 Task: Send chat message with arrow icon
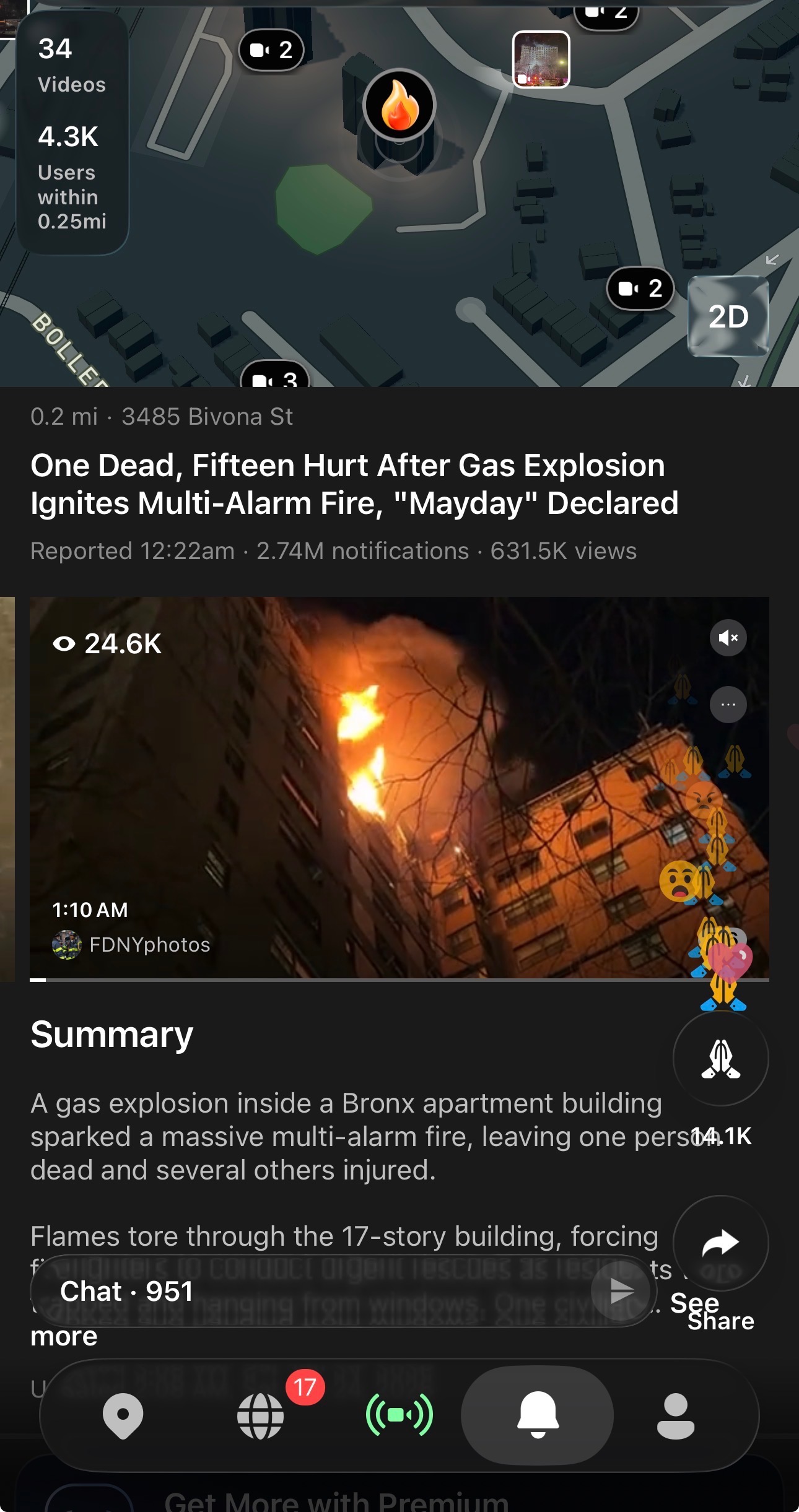pos(621,1291)
